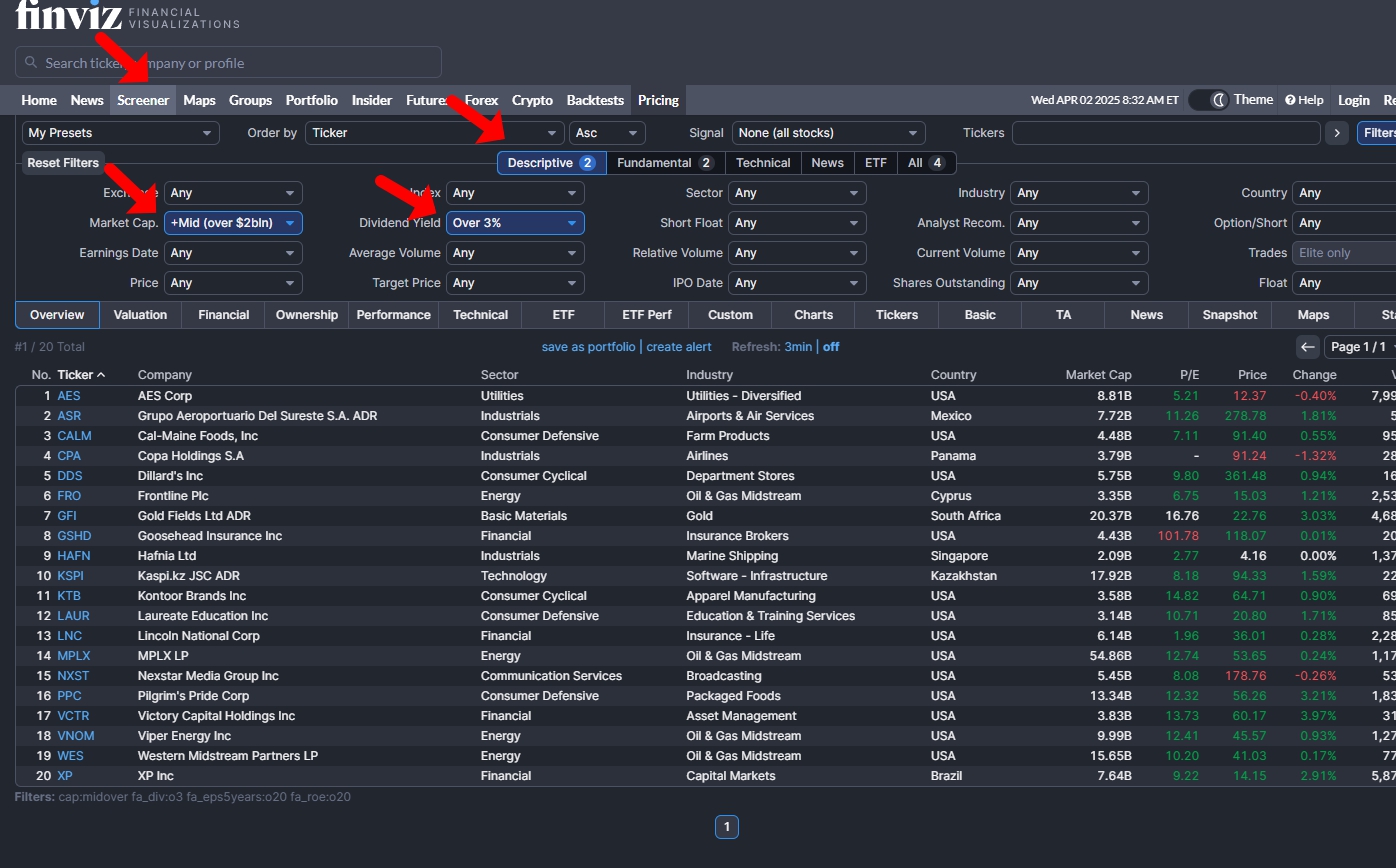Open the Short Float filter dropdown
This screenshot has height=868, width=1396.
point(797,223)
